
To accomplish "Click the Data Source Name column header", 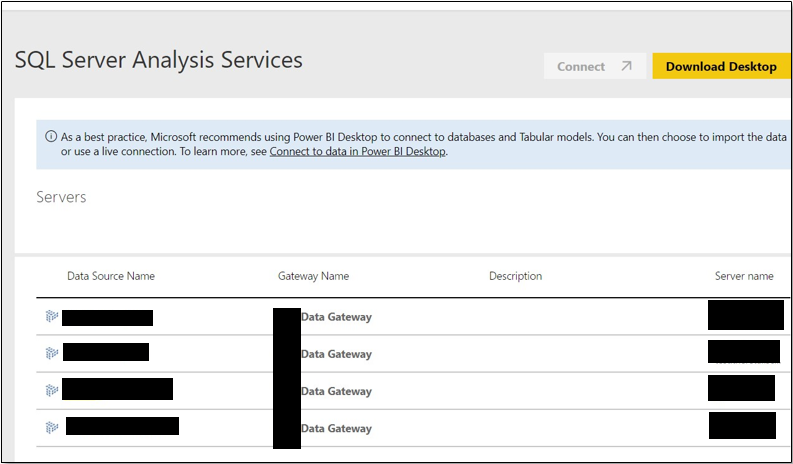I will click(x=111, y=276).
